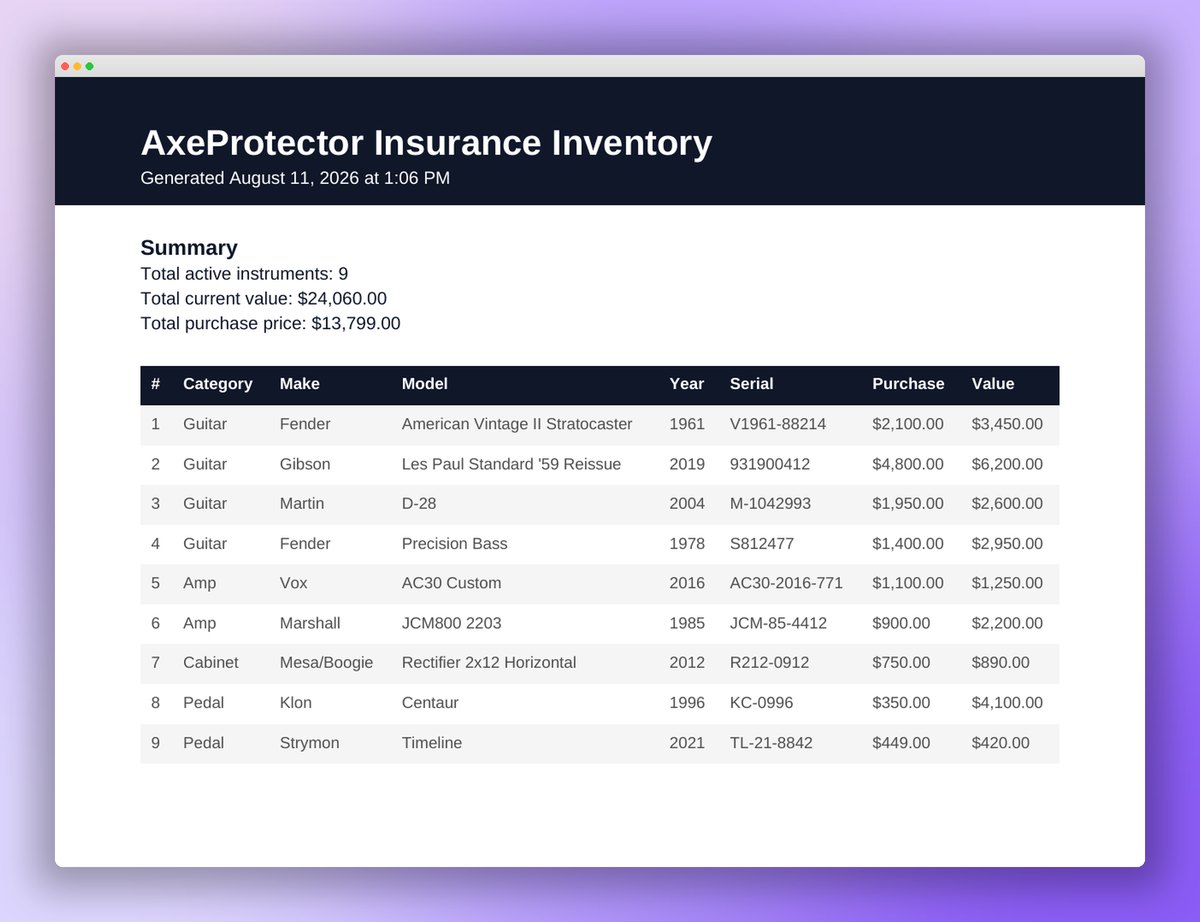Click the Mesa/Boogie make cell

coord(326,663)
